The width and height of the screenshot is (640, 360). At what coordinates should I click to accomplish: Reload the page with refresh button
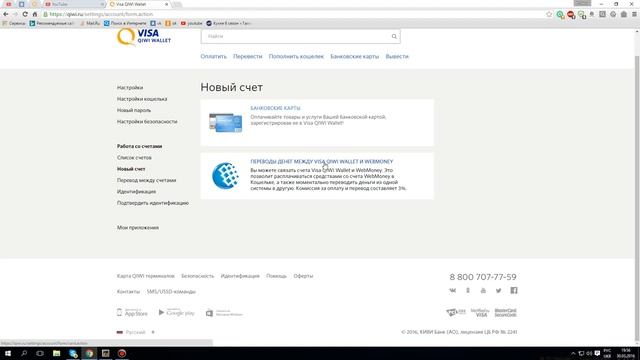pos(25,14)
